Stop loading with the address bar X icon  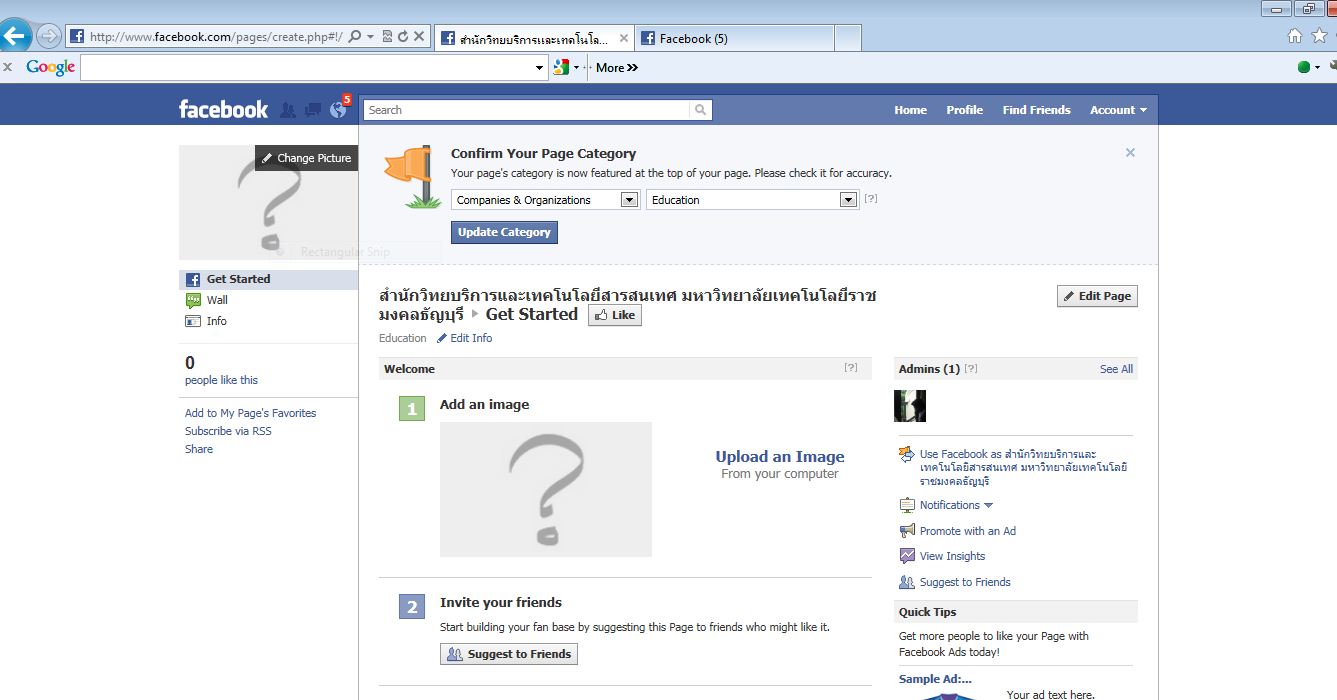(419, 37)
